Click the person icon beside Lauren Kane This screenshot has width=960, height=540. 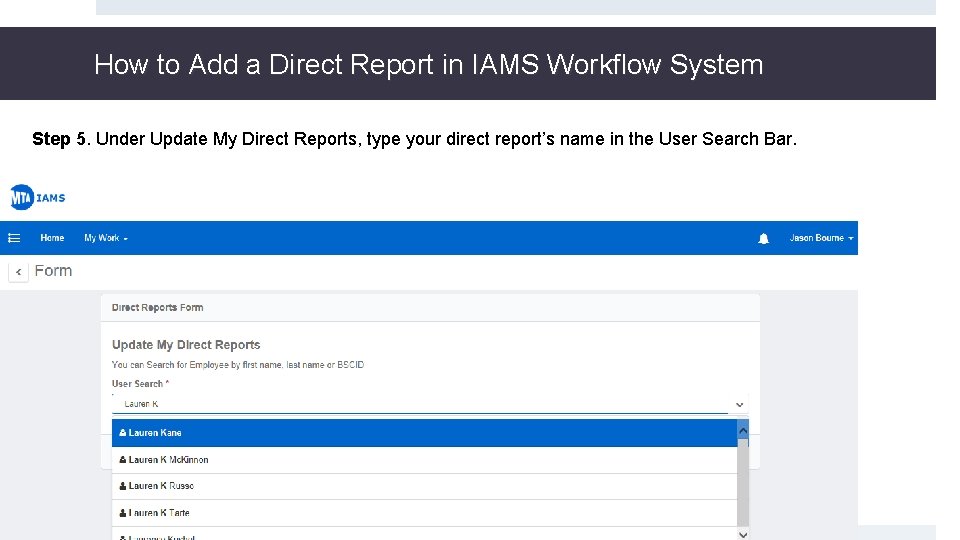click(x=122, y=433)
